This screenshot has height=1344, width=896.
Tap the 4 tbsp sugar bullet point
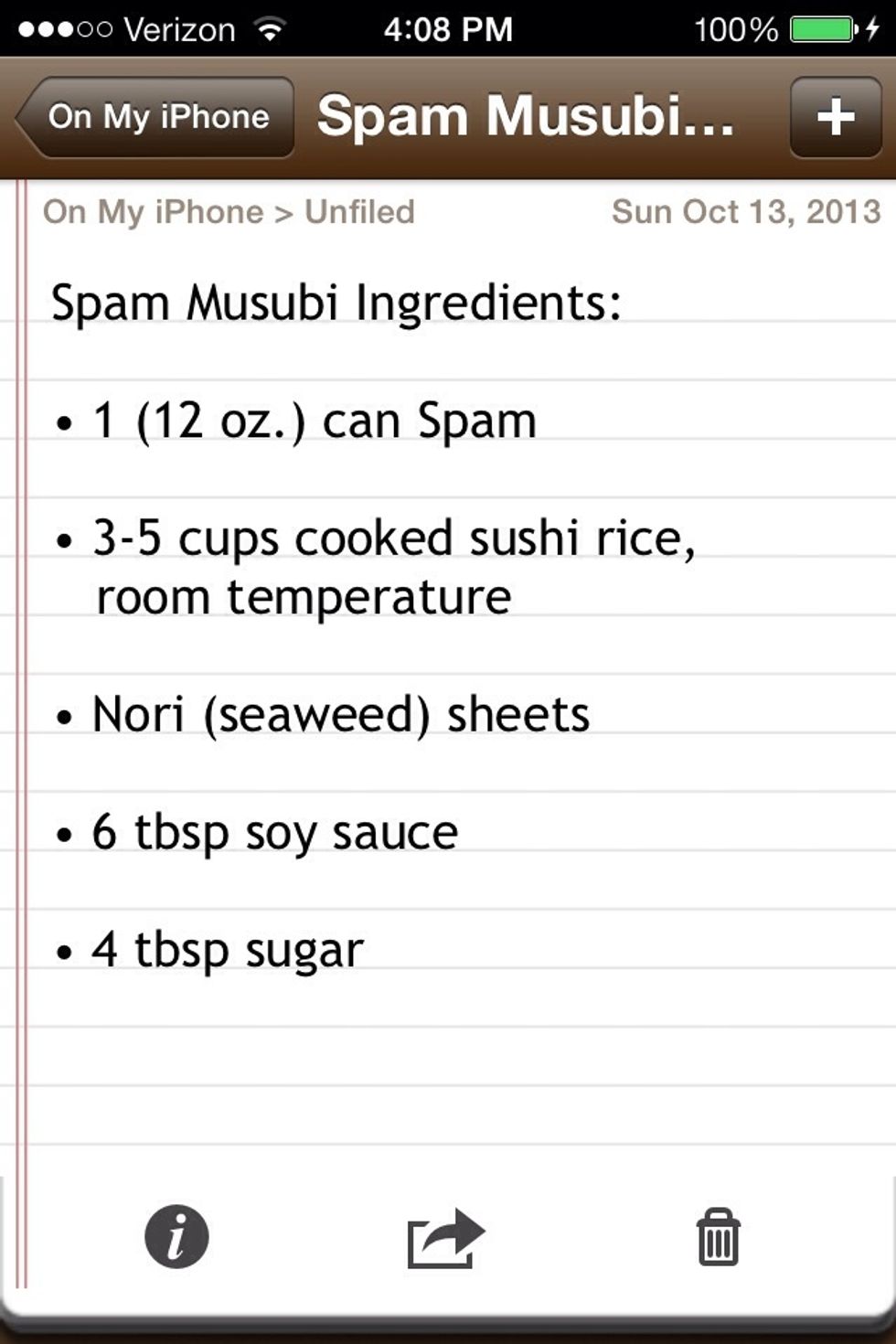pos(227,948)
